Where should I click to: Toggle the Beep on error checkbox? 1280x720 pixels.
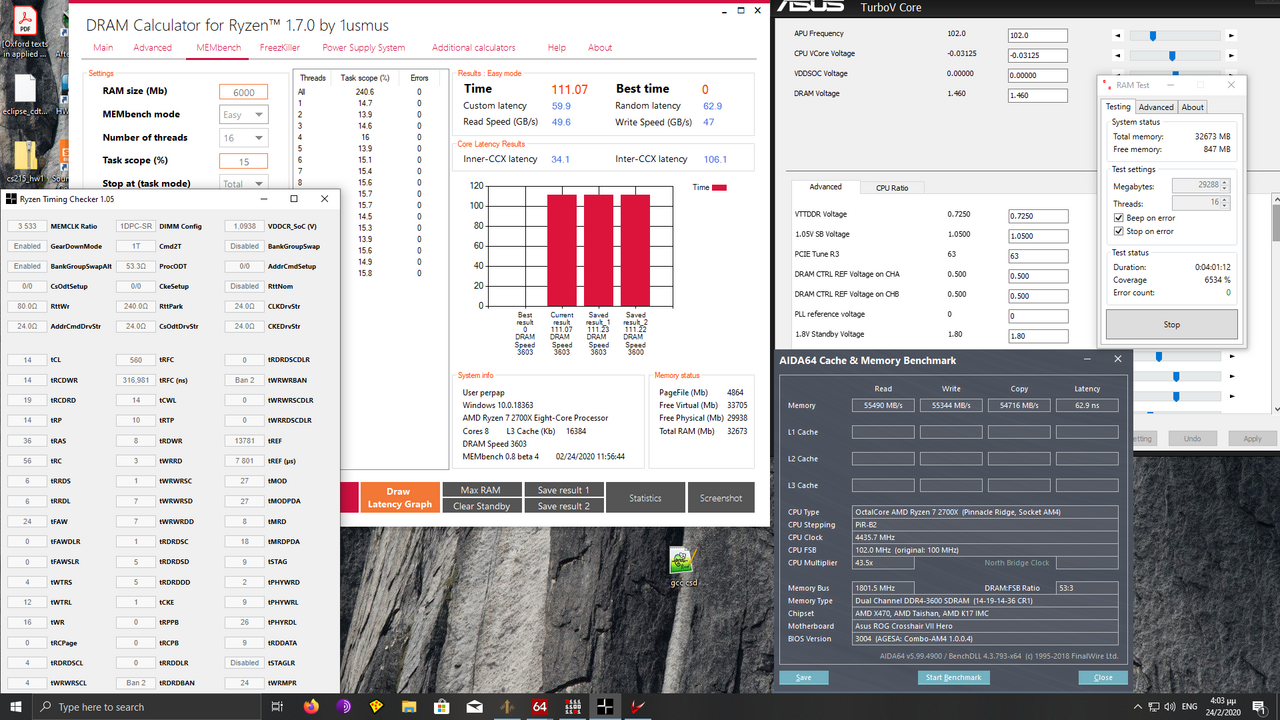(1118, 218)
